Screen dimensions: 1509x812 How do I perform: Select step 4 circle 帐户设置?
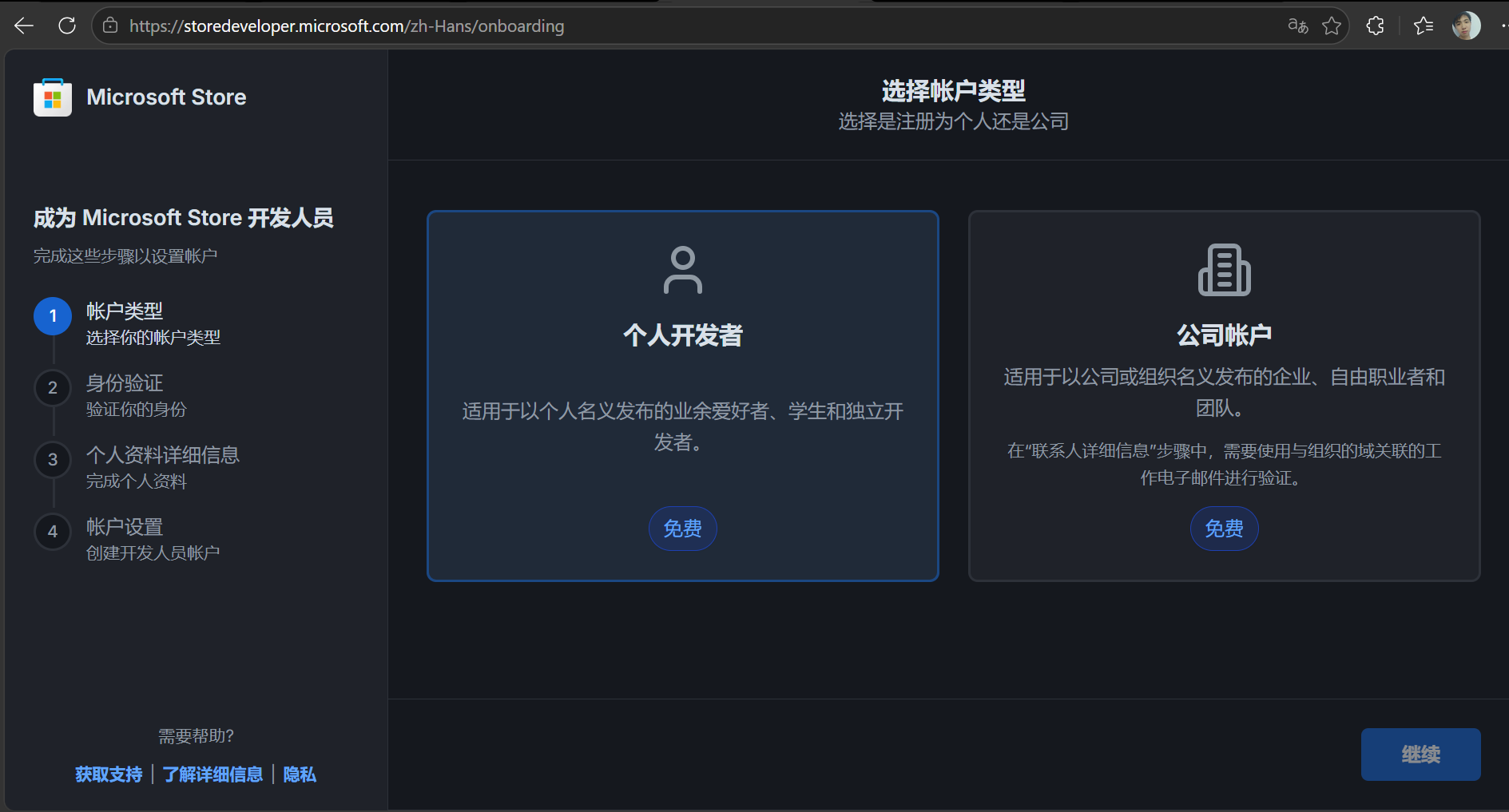53,532
